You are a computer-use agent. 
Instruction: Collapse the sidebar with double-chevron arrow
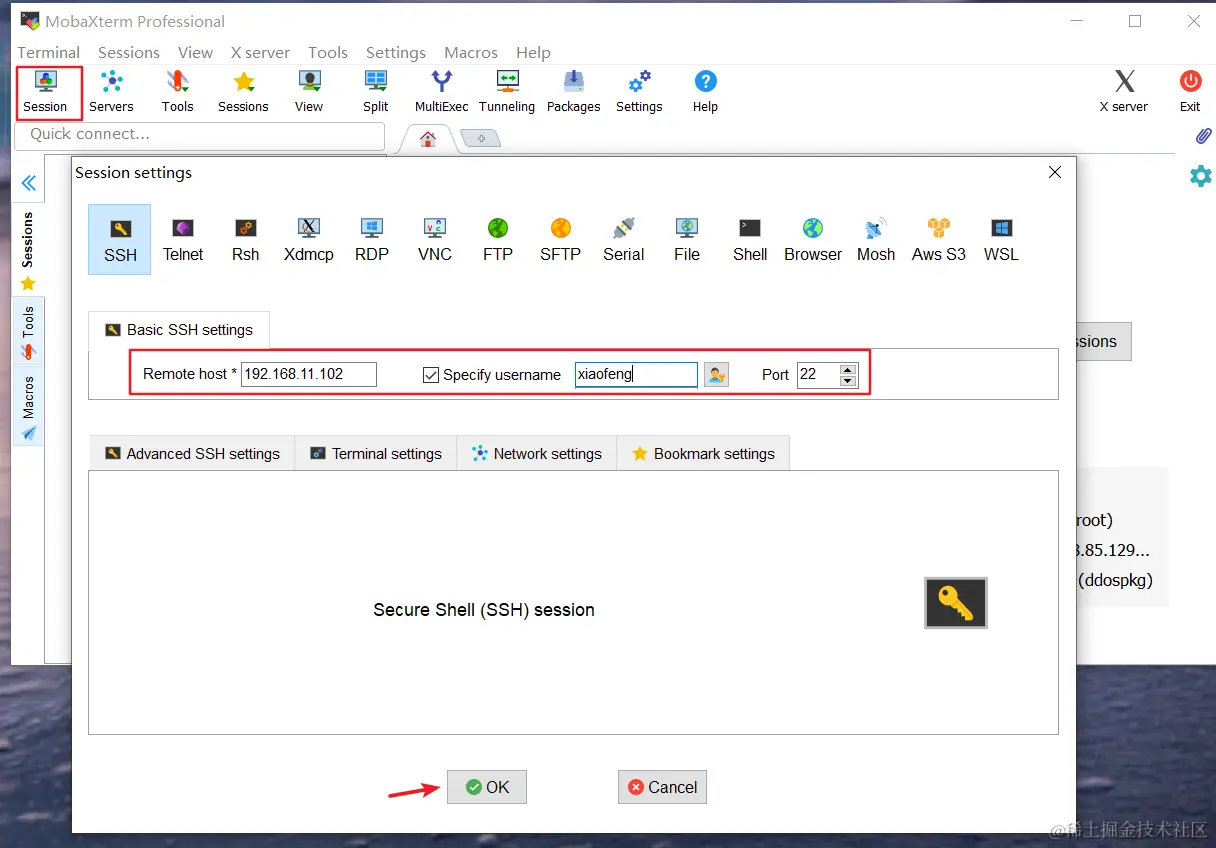point(28,183)
